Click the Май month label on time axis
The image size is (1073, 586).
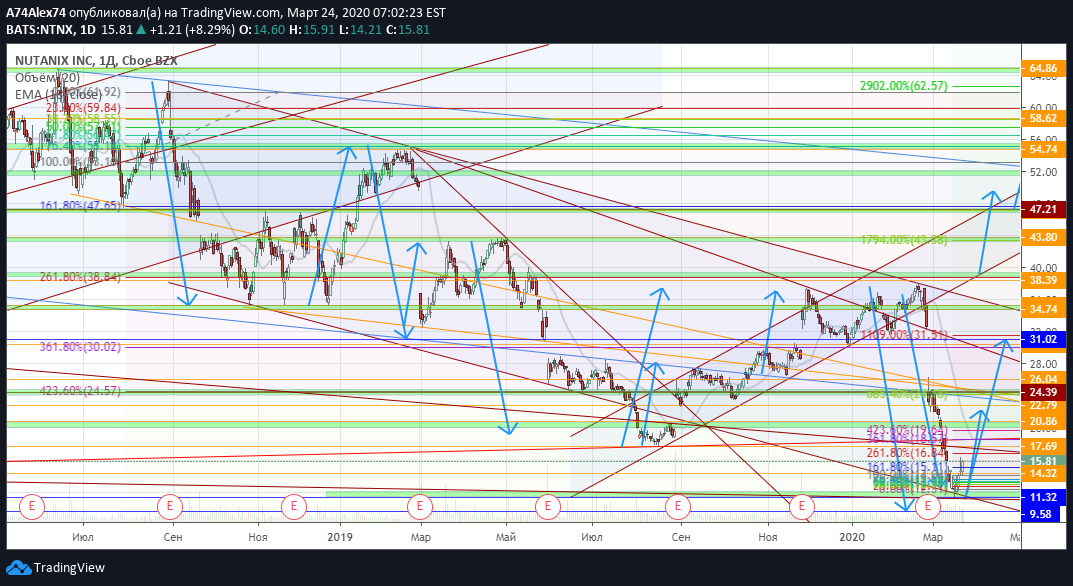506,537
